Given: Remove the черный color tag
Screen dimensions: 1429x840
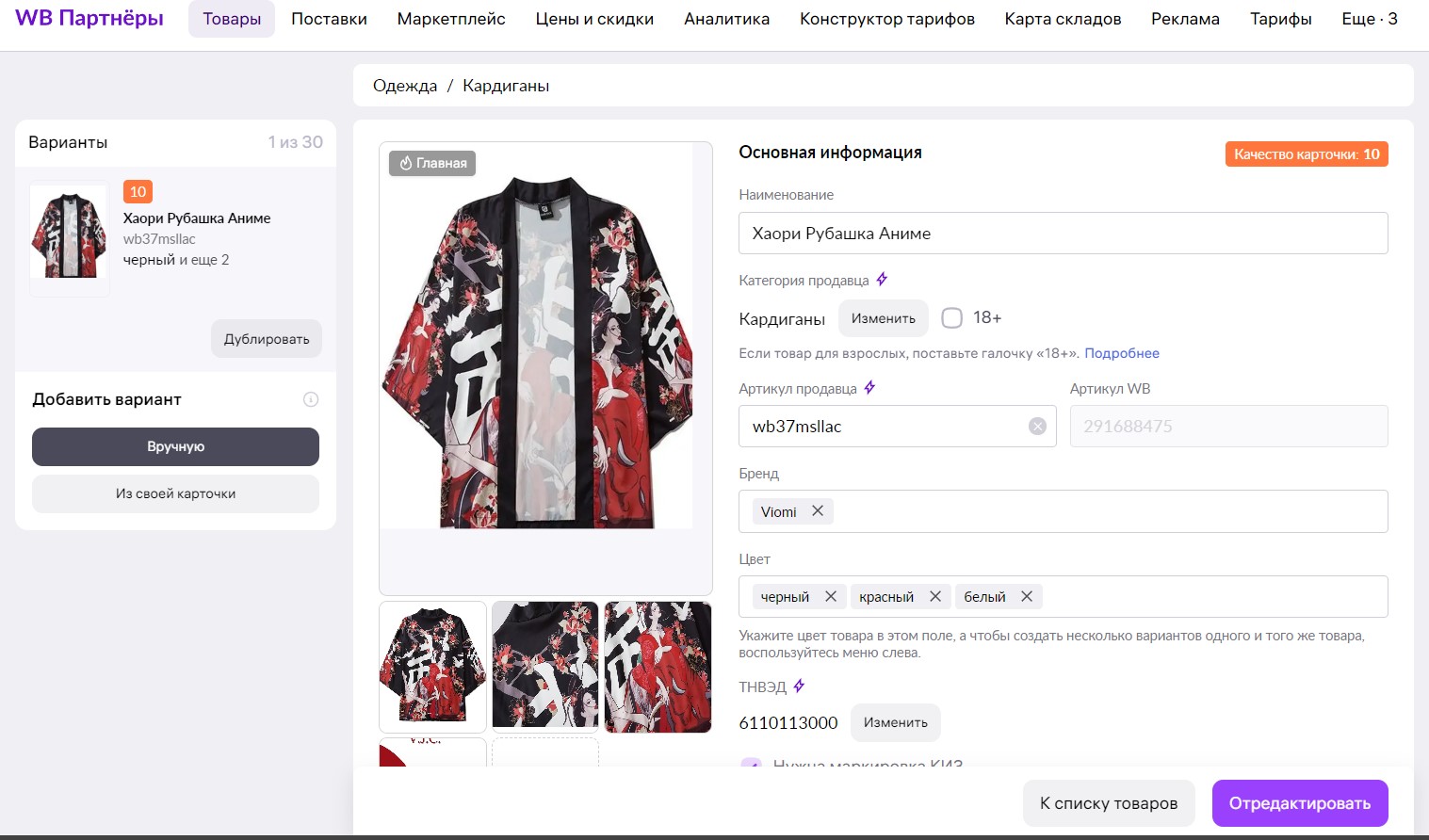Looking at the screenshot, I should 831,596.
